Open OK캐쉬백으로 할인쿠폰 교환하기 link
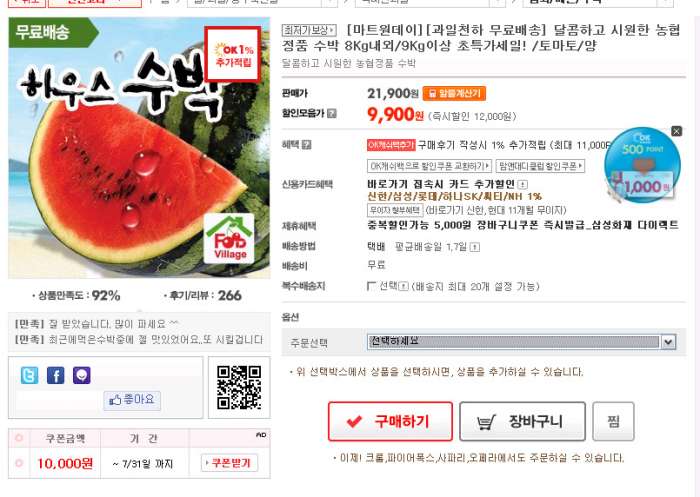This screenshot has width=700, height=497. tap(429, 166)
